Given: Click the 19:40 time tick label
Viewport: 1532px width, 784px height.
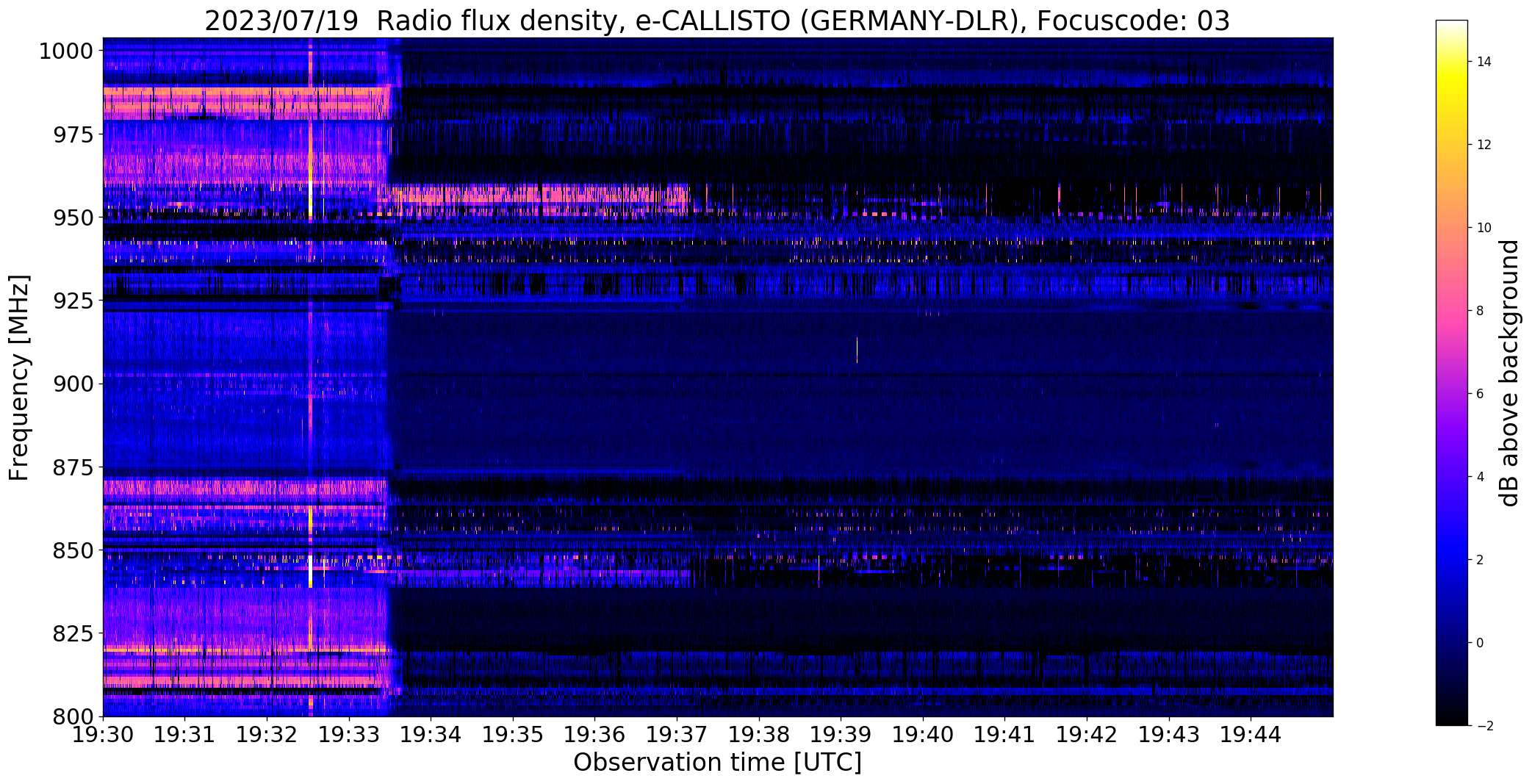Looking at the screenshot, I should (x=924, y=734).
